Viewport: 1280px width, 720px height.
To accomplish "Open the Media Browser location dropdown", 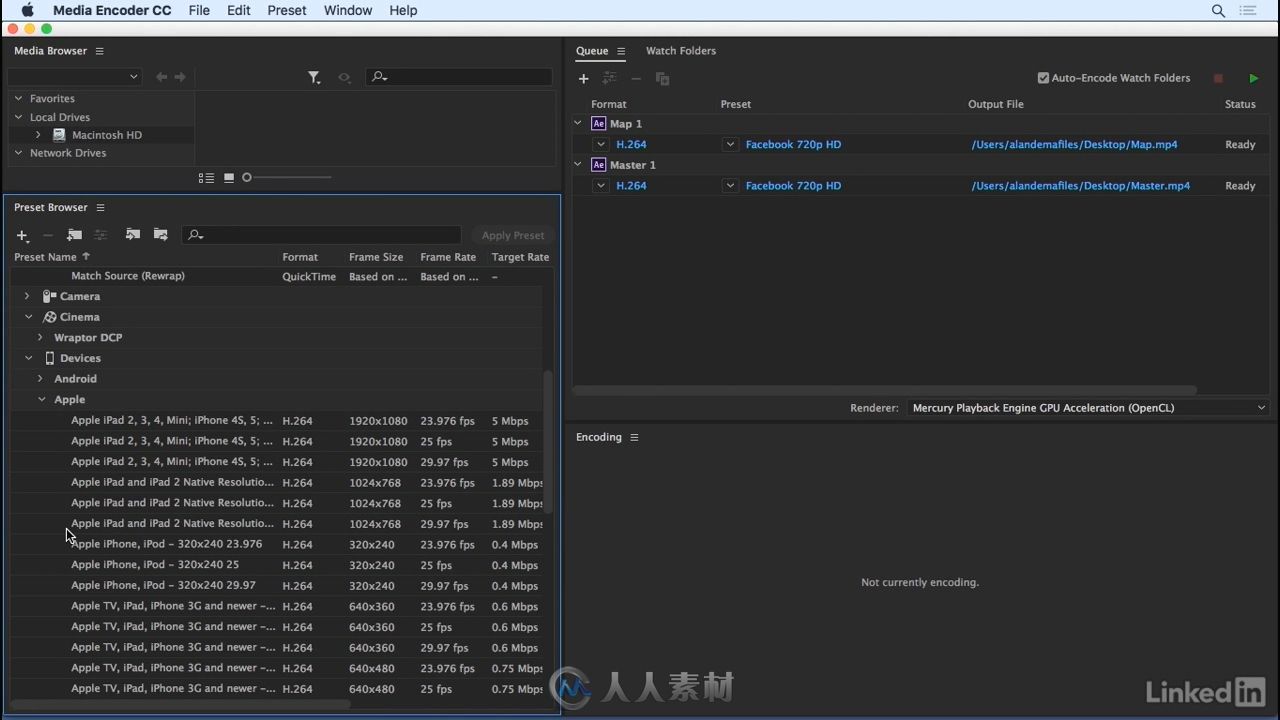I will pos(75,77).
